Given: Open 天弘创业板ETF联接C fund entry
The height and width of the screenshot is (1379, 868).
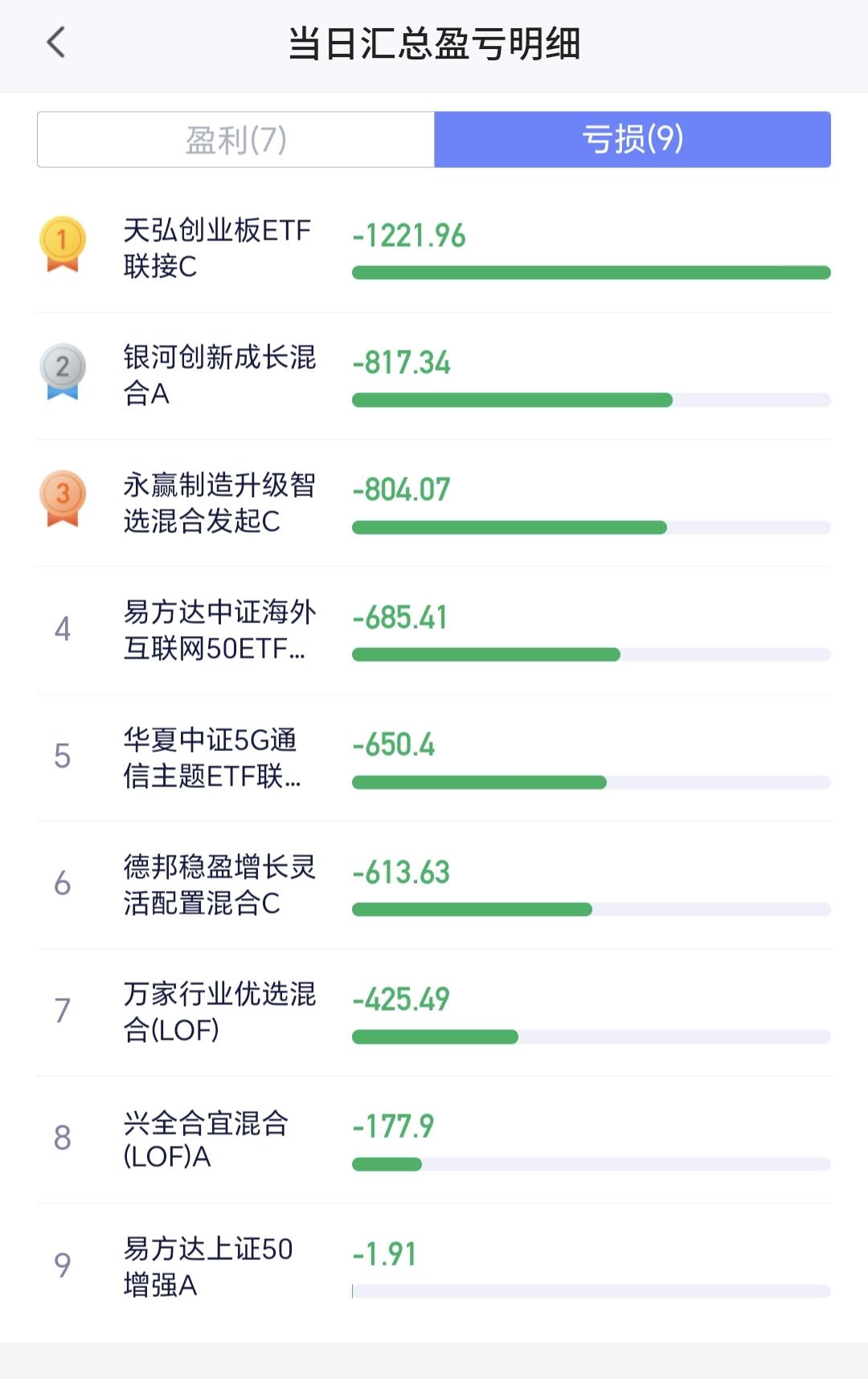Looking at the screenshot, I should (x=434, y=248).
